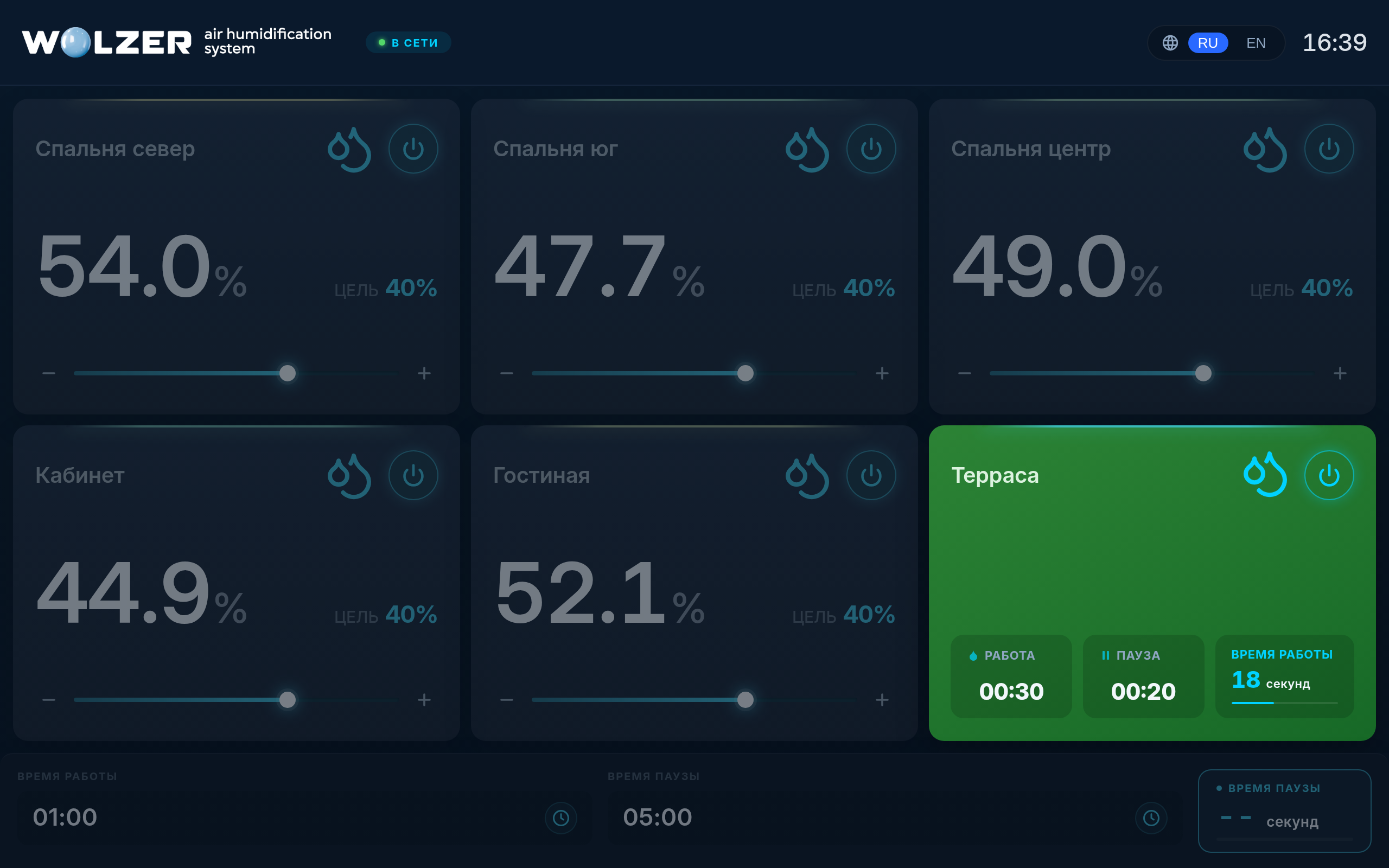Toggle power for Спальня север
This screenshot has height=868, width=1389.
pyautogui.click(x=413, y=149)
